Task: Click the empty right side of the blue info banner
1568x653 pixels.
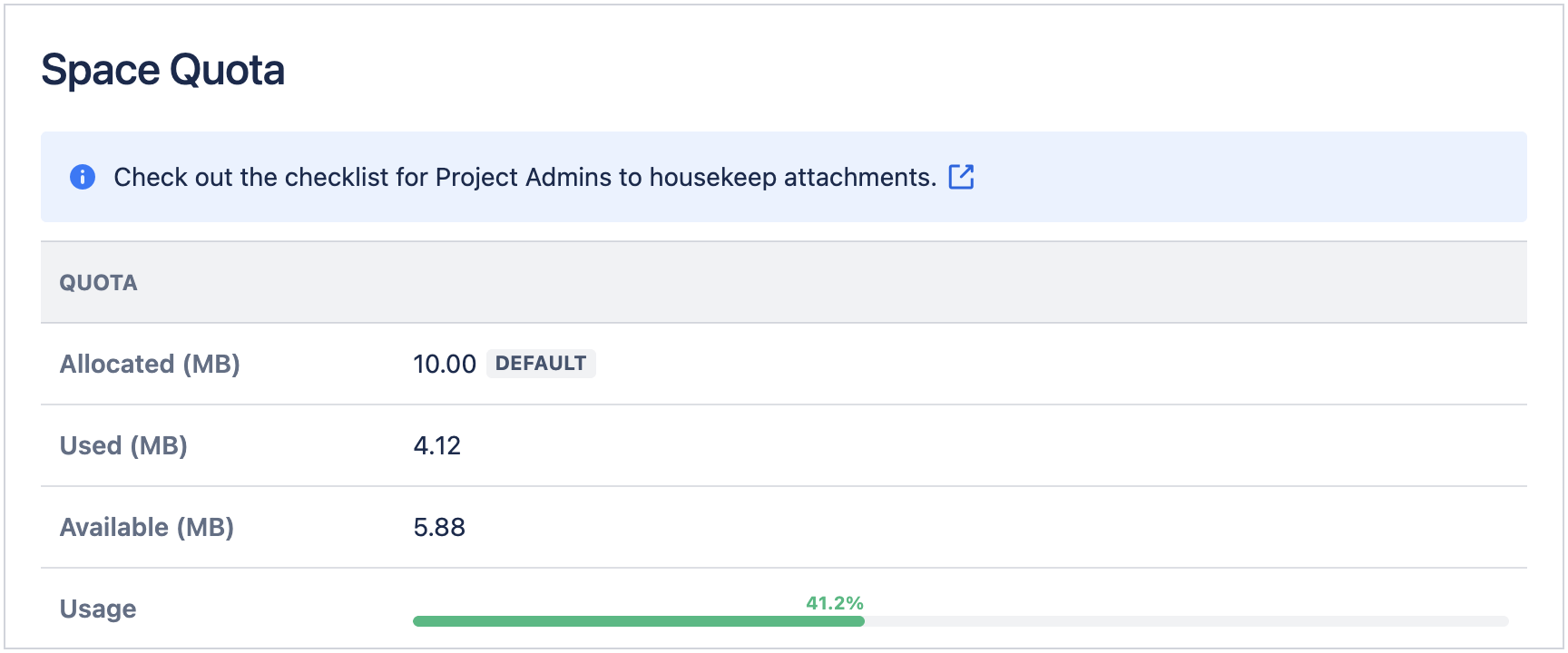Action: click(x=1270, y=177)
